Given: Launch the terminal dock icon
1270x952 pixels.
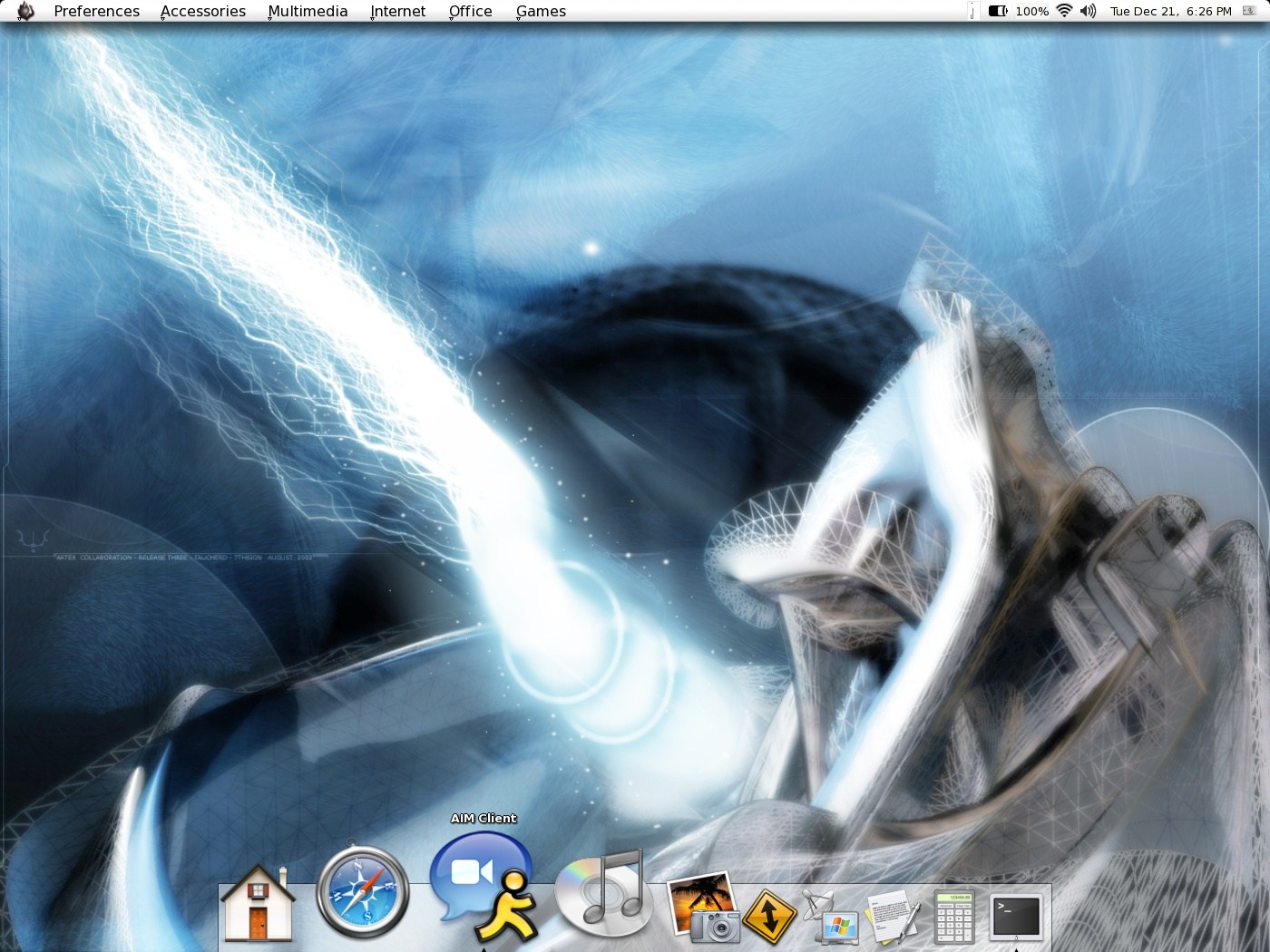Looking at the screenshot, I should tap(1016, 917).
